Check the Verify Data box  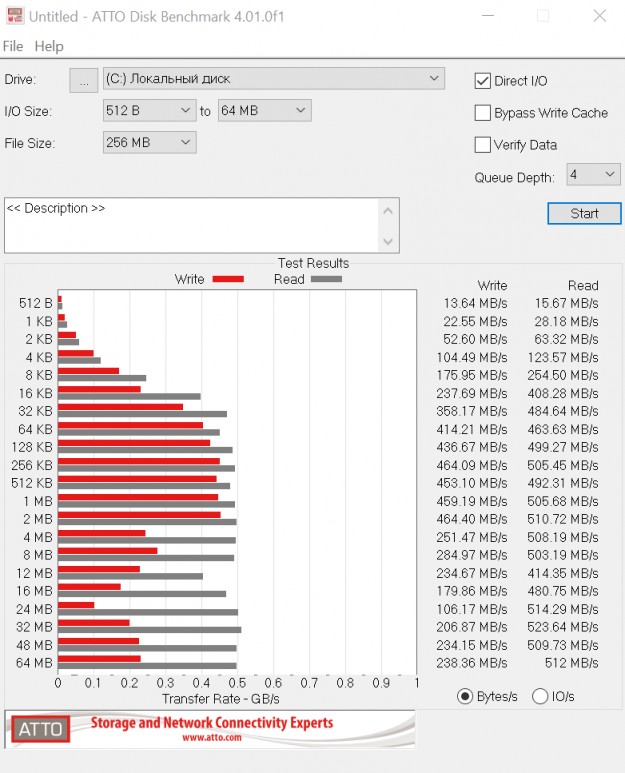click(x=483, y=145)
